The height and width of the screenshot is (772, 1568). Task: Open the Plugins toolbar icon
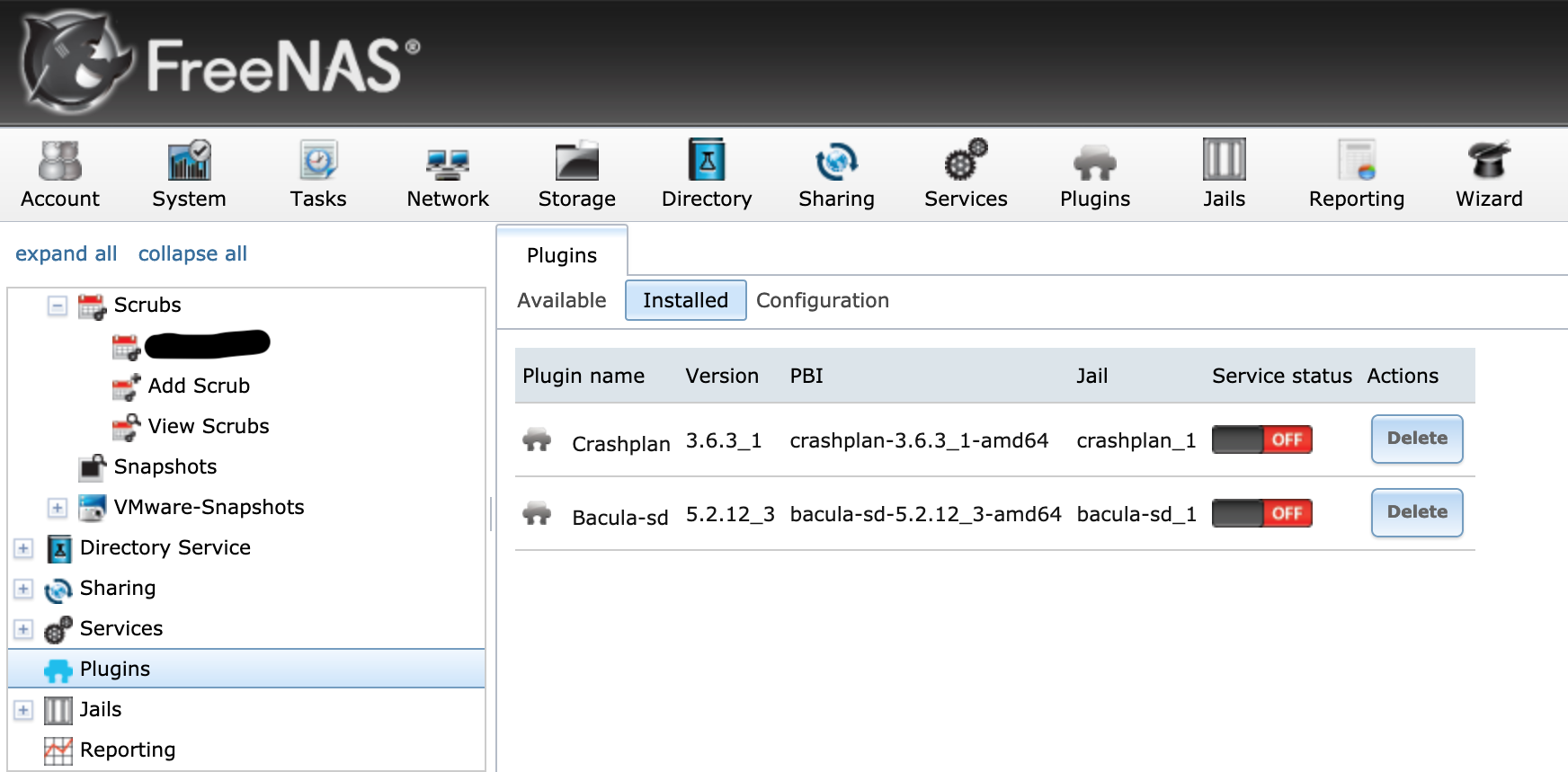click(x=1094, y=163)
